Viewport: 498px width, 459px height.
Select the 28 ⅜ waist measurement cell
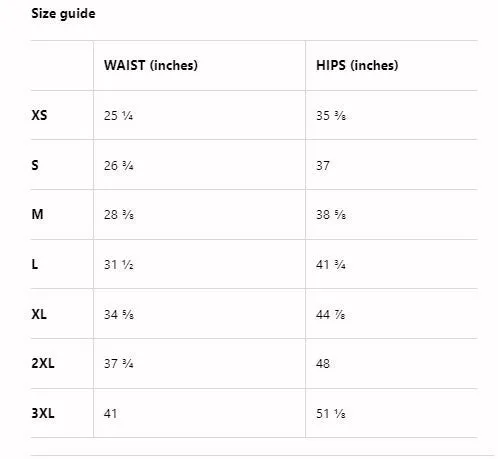(119, 215)
